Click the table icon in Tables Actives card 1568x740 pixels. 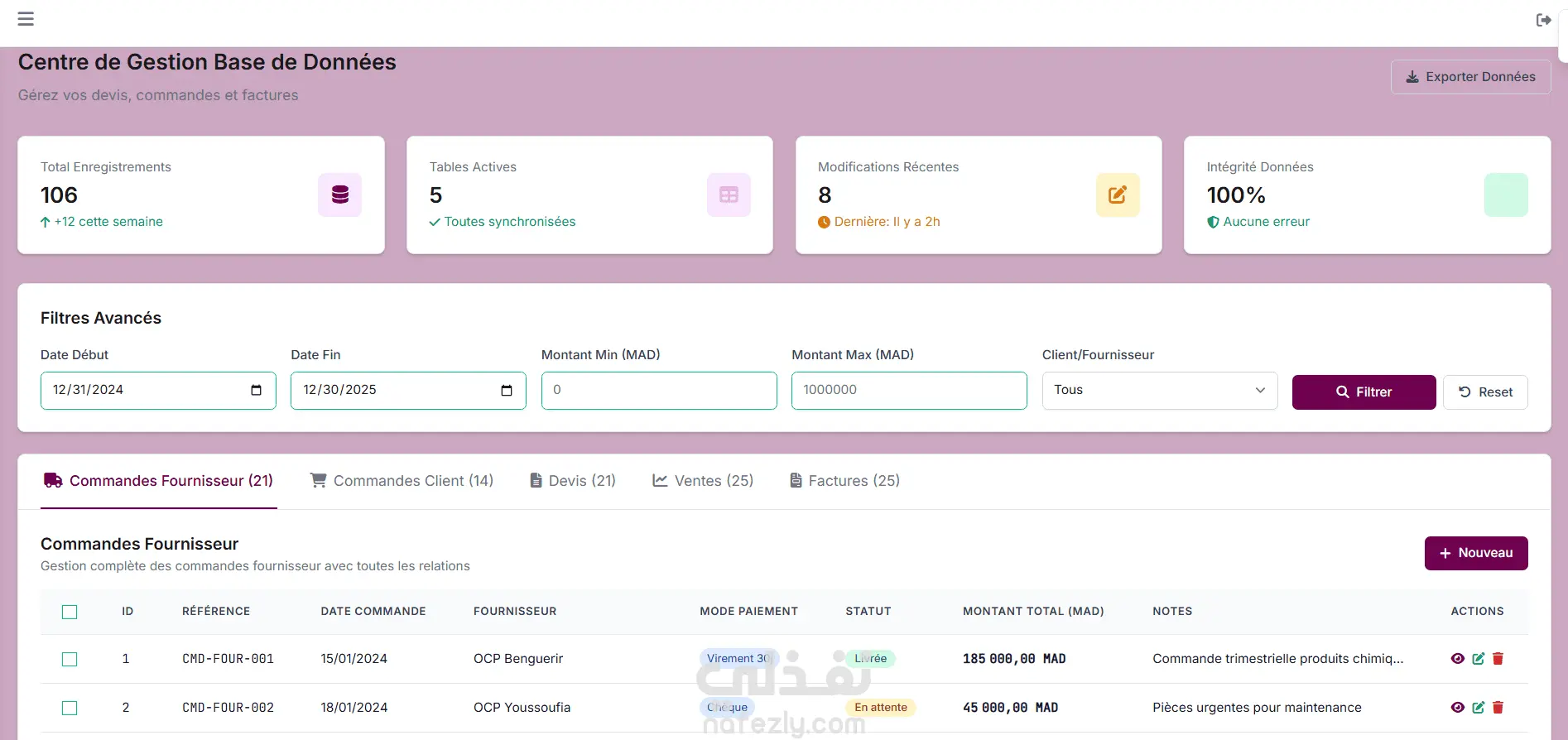pos(729,195)
